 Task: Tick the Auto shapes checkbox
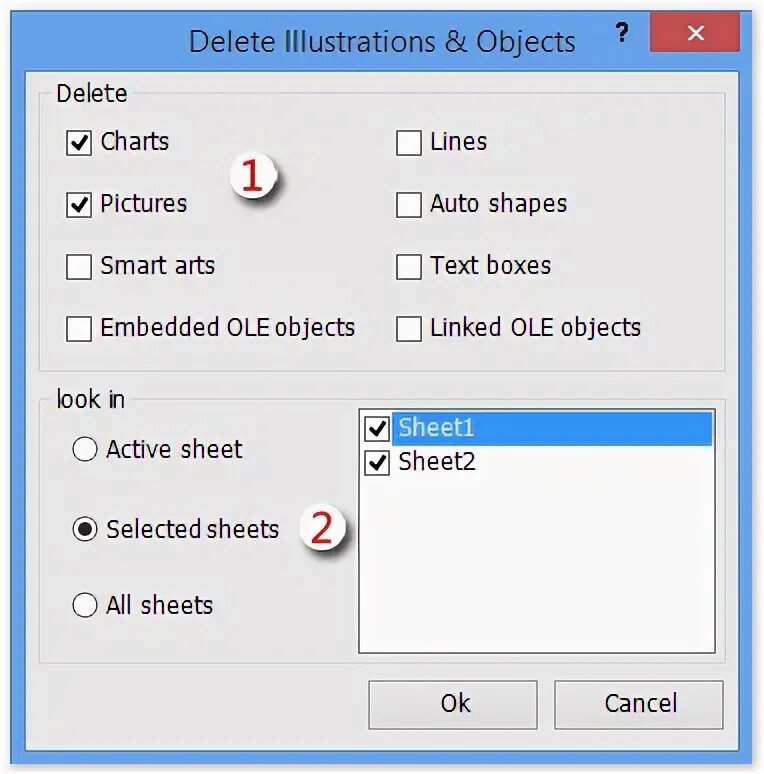point(409,205)
